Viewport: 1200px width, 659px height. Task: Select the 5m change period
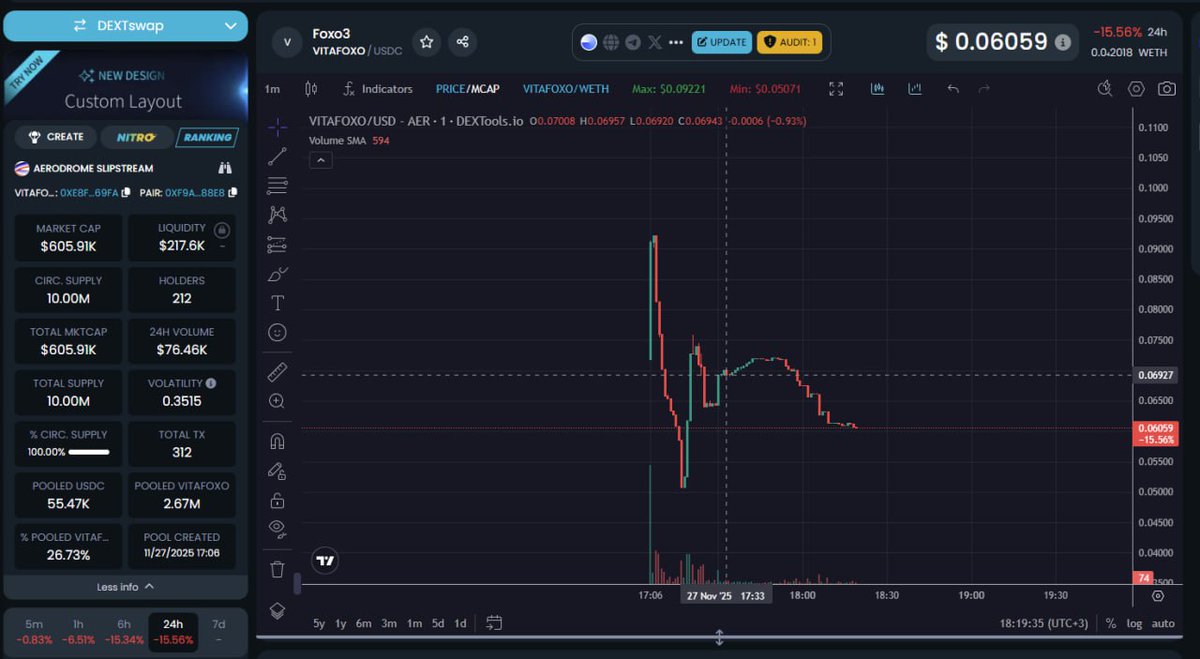(34, 632)
